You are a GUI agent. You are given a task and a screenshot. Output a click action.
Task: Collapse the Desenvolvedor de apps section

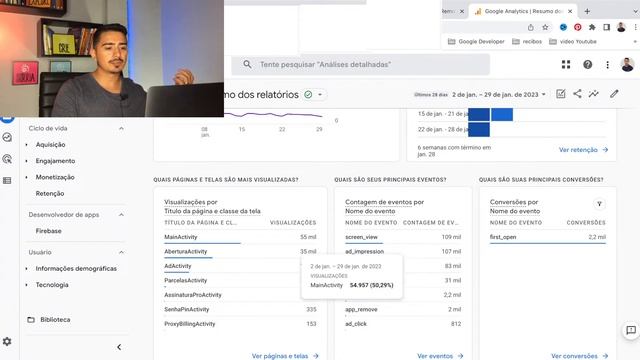pyautogui.click(x=121, y=215)
